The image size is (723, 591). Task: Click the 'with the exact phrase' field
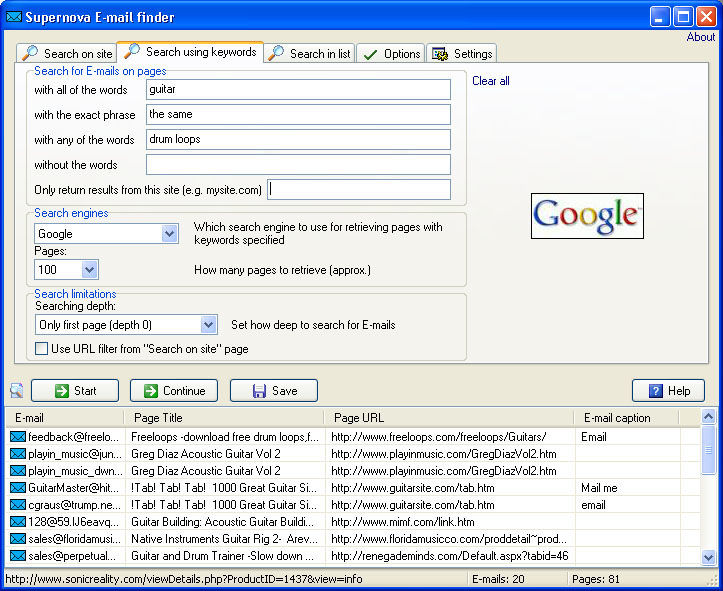coord(298,114)
